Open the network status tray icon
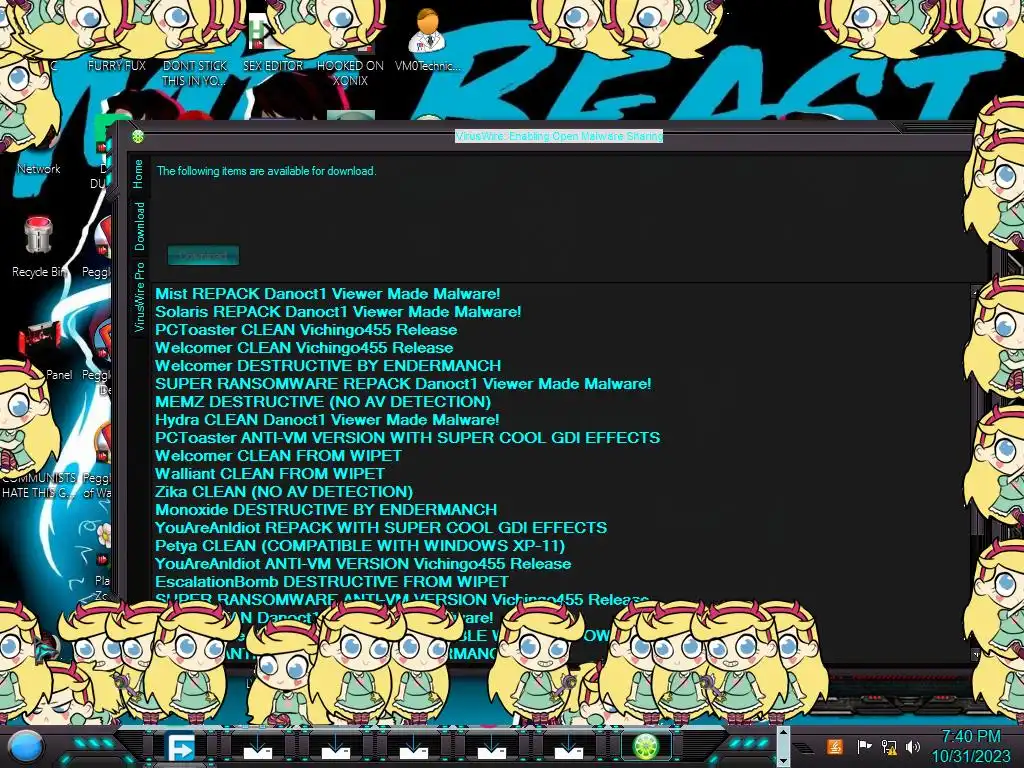The image size is (1024, 768). pyautogui.click(x=889, y=746)
